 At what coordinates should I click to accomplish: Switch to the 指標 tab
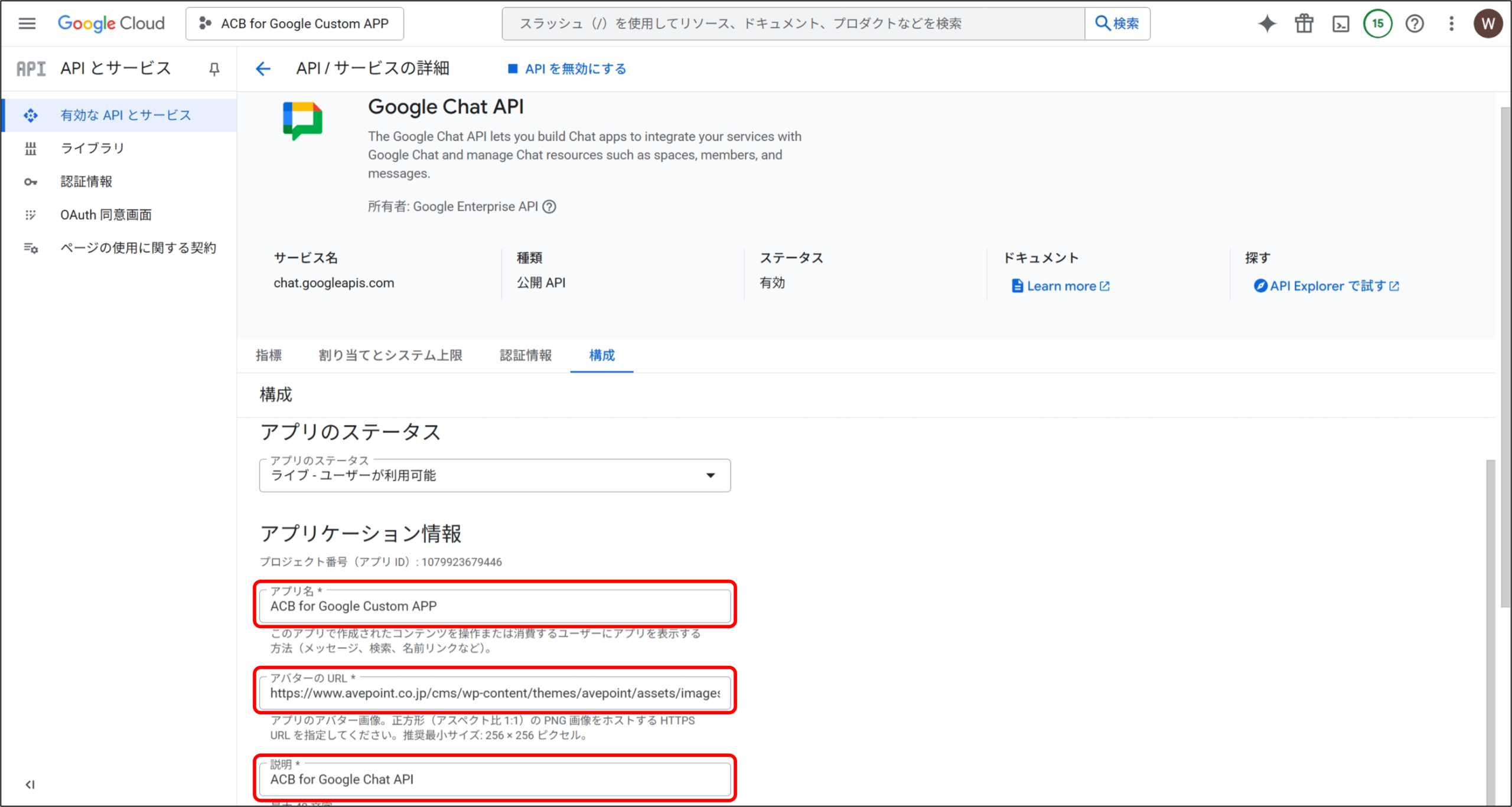269,355
